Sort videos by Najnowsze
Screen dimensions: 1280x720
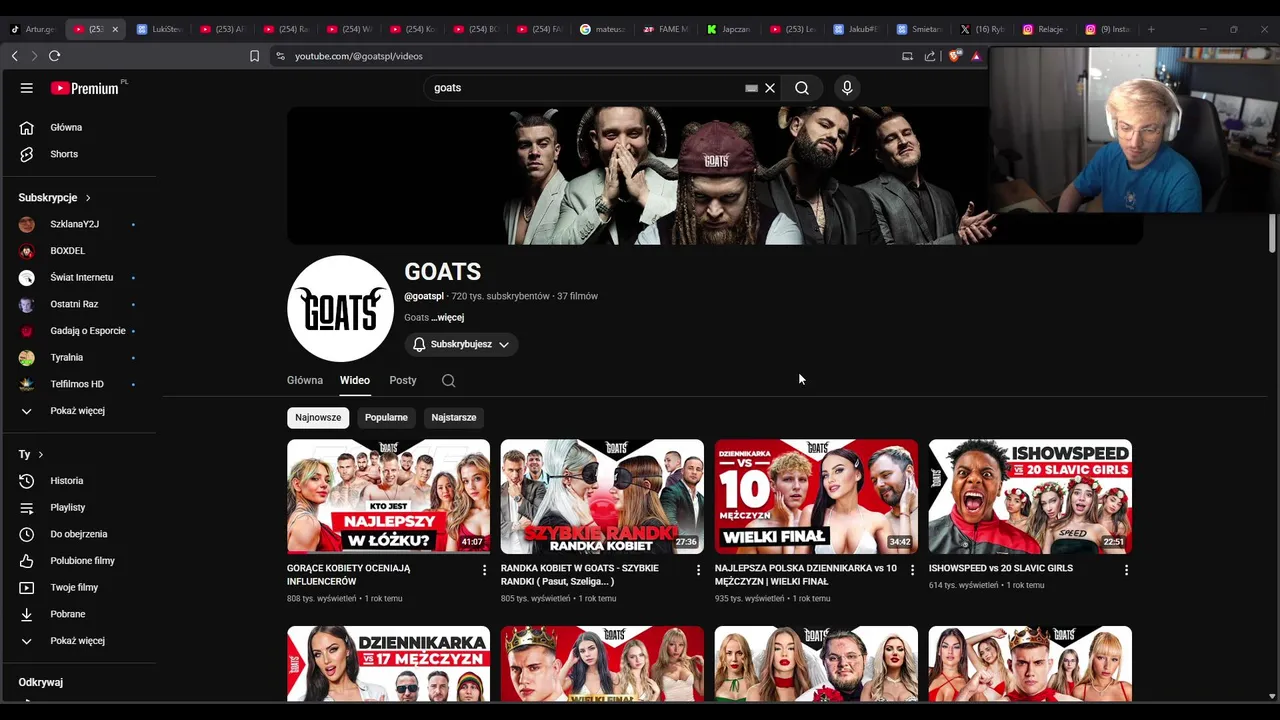(318, 417)
